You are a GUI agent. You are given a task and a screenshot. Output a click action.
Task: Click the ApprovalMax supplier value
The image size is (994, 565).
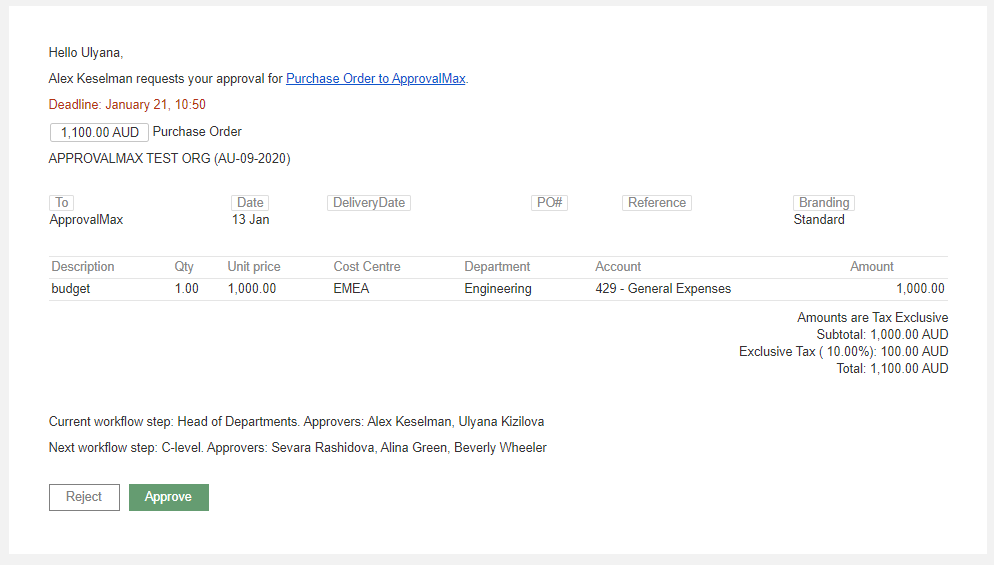[86, 220]
